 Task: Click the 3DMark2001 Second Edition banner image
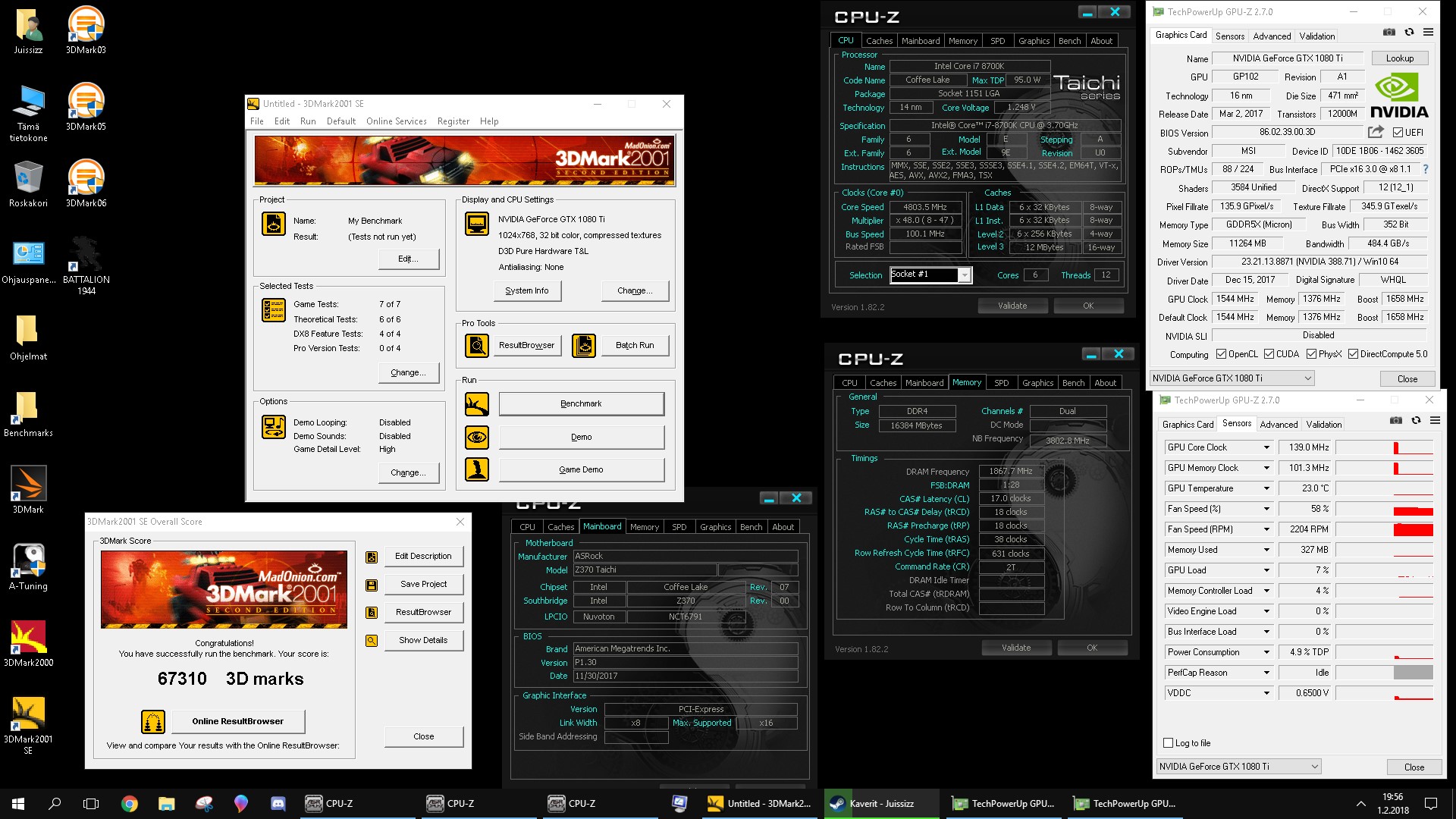(x=464, y=160)
